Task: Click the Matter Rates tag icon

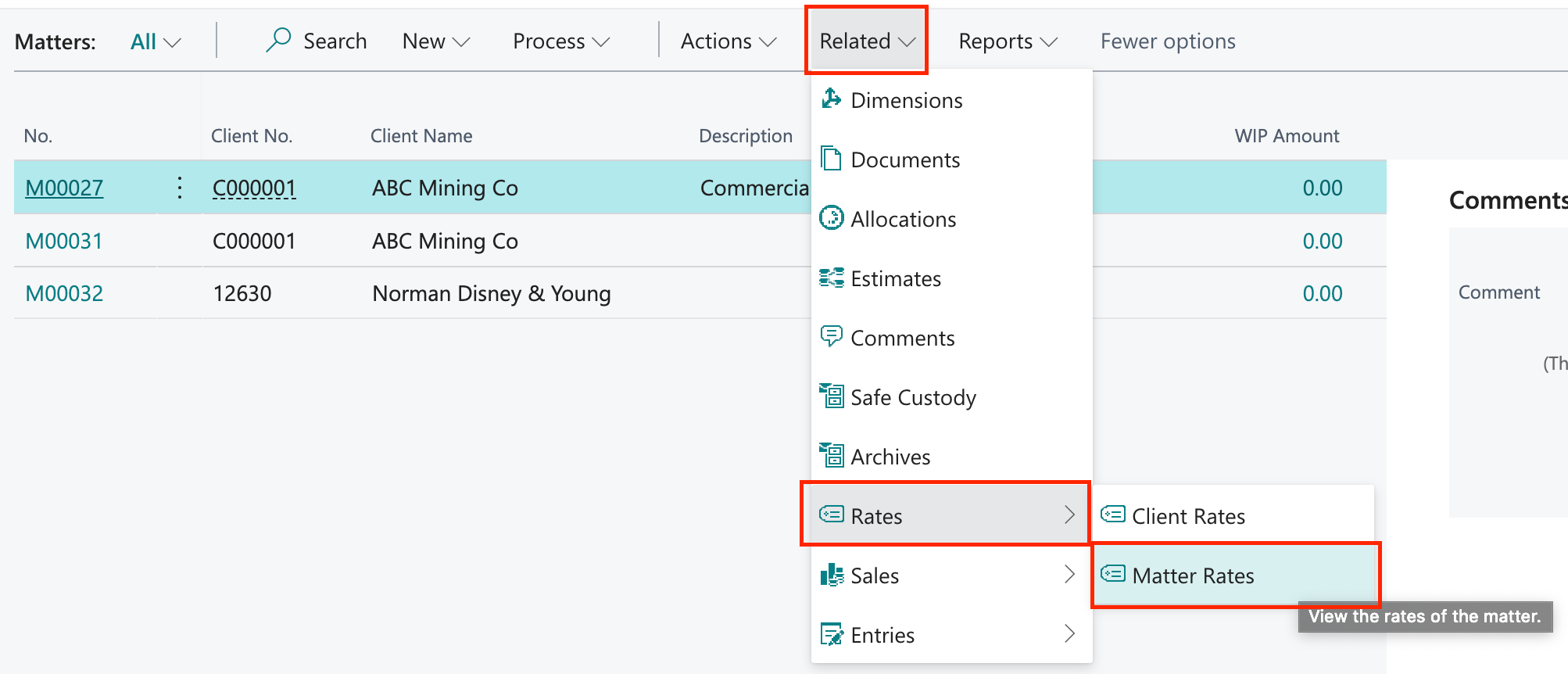Action: coord(1112,574)
